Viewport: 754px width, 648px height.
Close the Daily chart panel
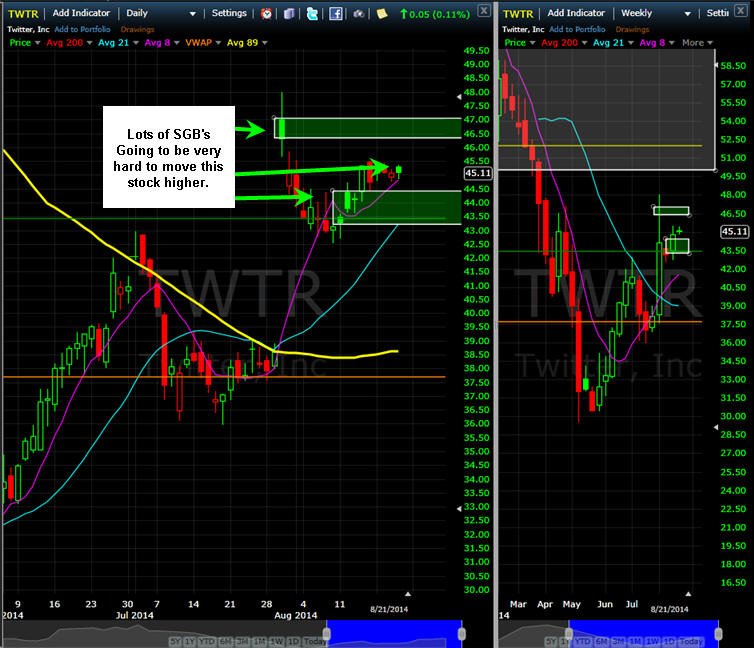[x=484, y=10]
